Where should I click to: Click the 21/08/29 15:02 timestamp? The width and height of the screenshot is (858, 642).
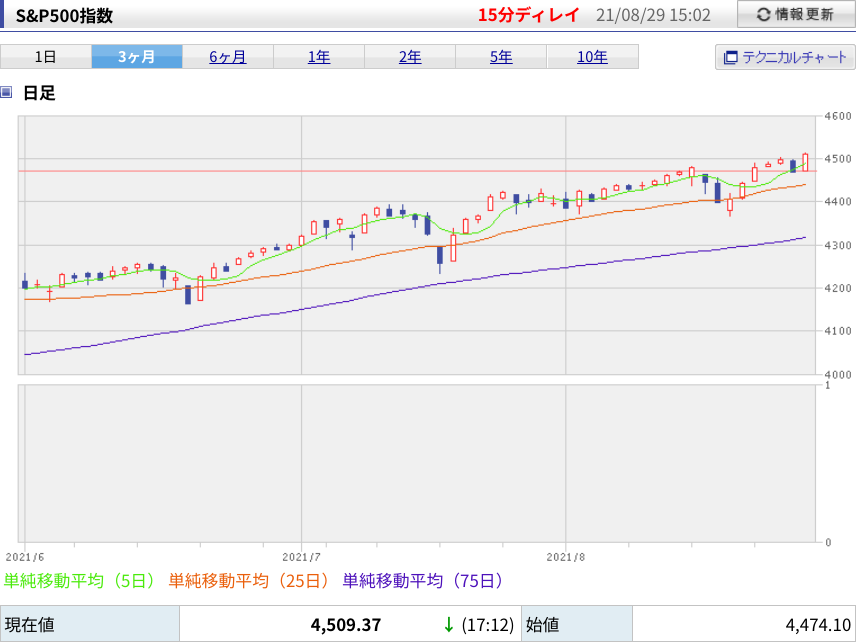(653, 15)
